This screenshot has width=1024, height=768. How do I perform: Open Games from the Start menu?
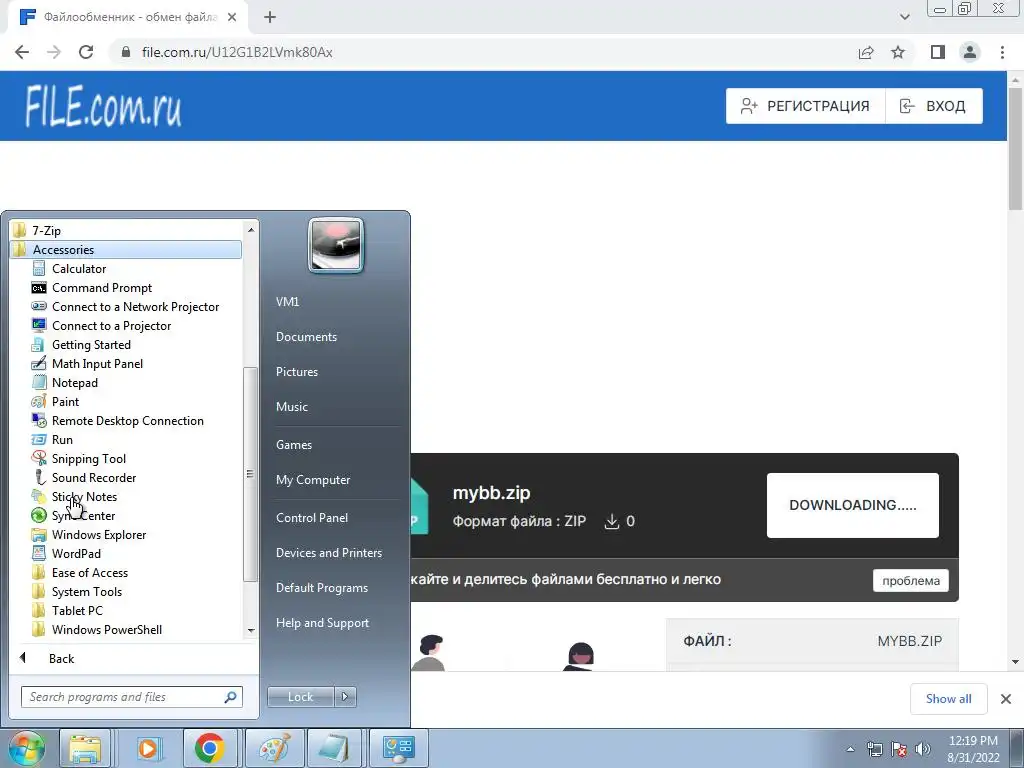coord(294,445)
